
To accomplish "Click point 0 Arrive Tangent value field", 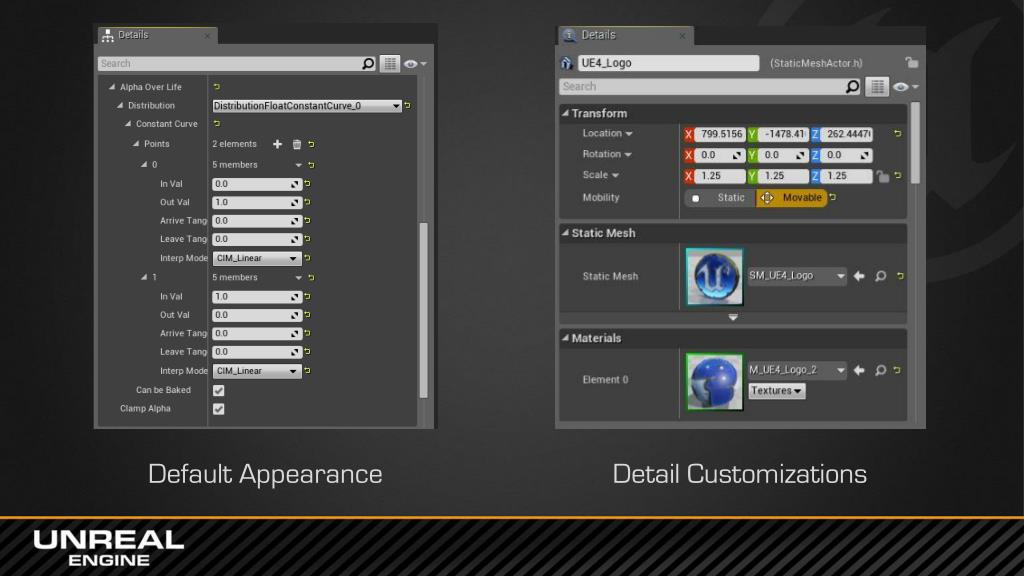I will coord(257,221).
